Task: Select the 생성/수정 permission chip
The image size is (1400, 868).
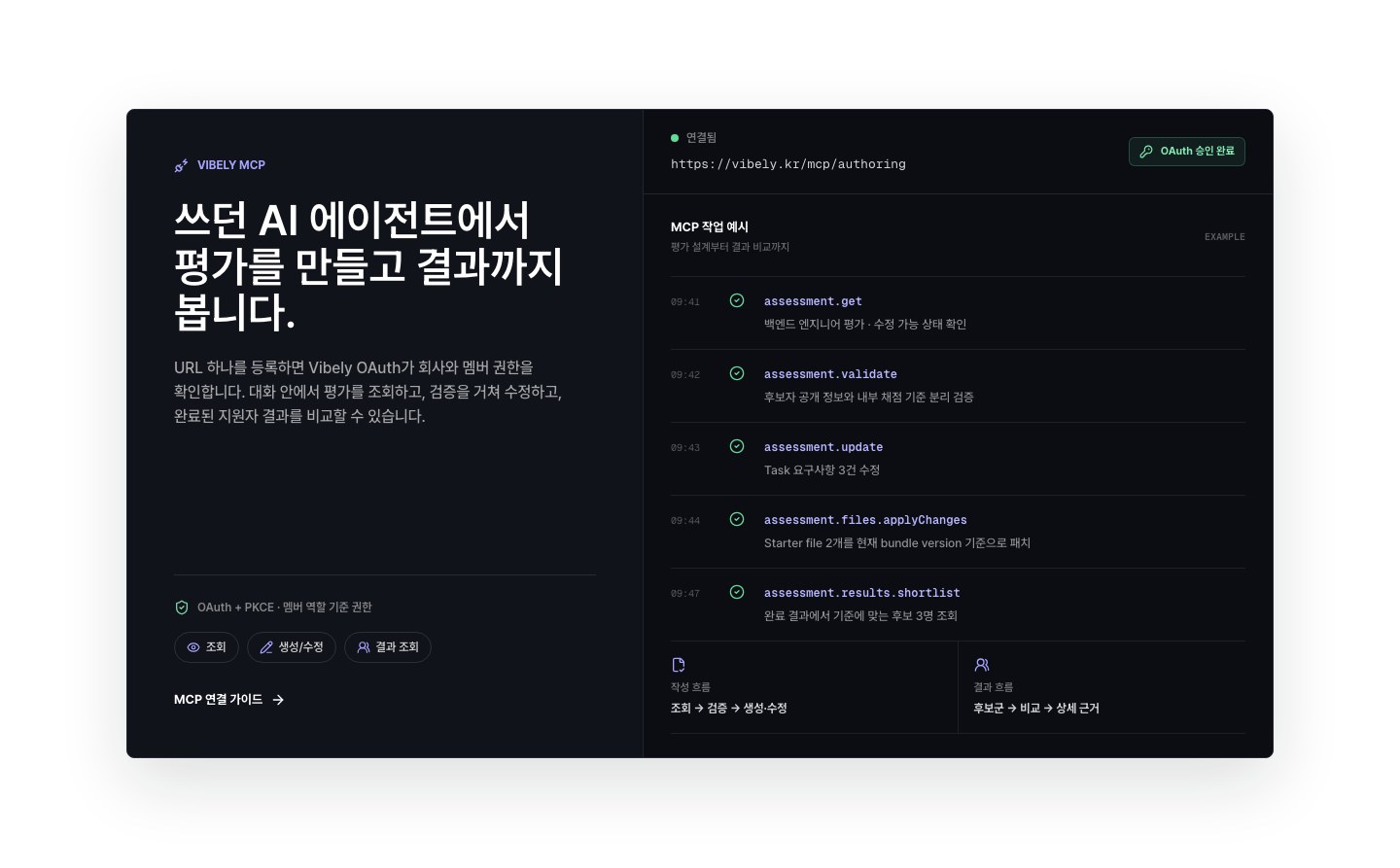Action: [x=292, y=647]
